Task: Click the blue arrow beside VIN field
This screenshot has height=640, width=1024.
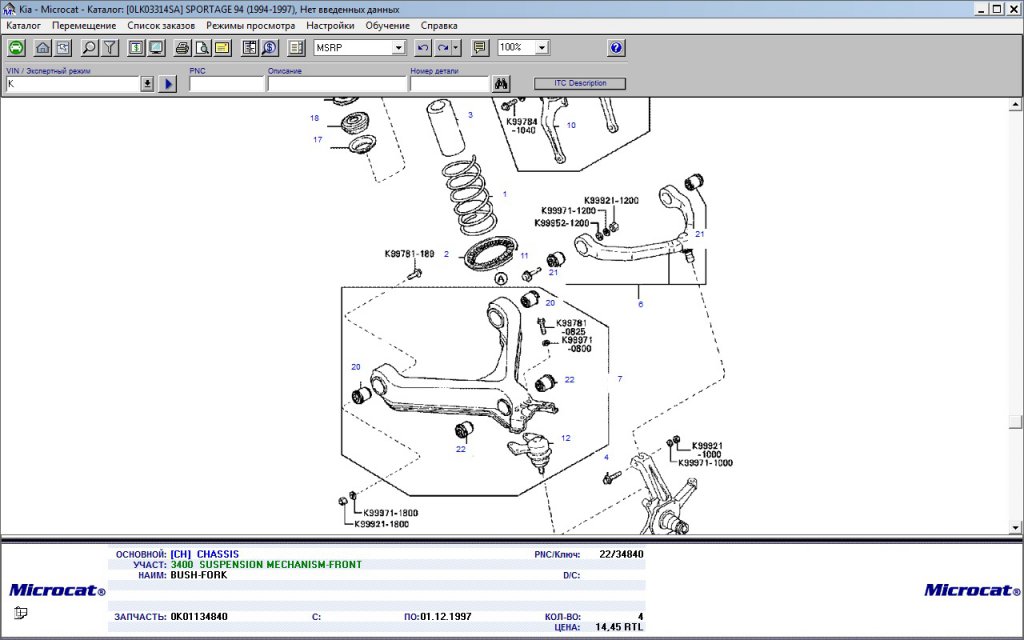Action: [168, 84]
